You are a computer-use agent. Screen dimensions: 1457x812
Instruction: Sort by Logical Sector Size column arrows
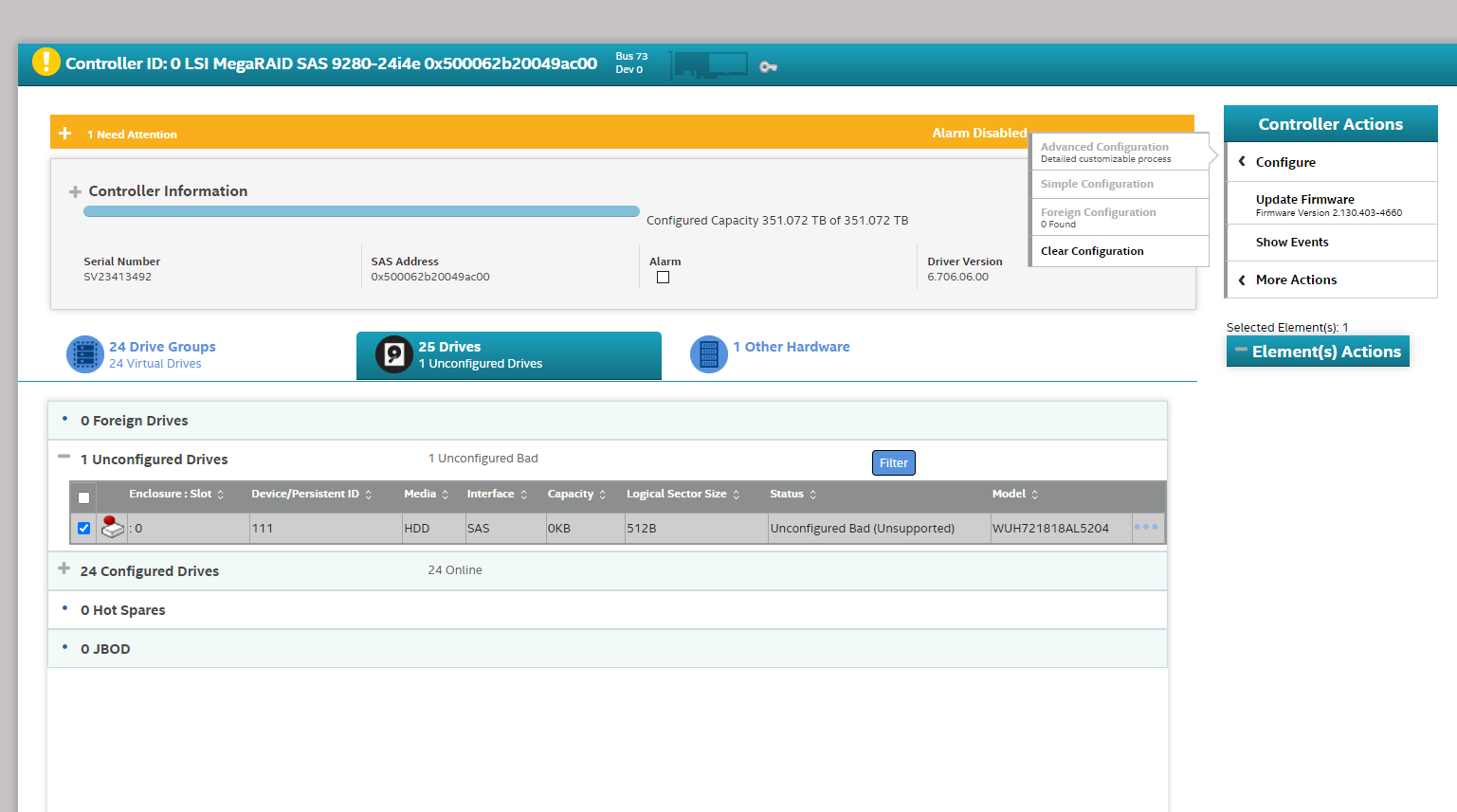coord(737,495)
